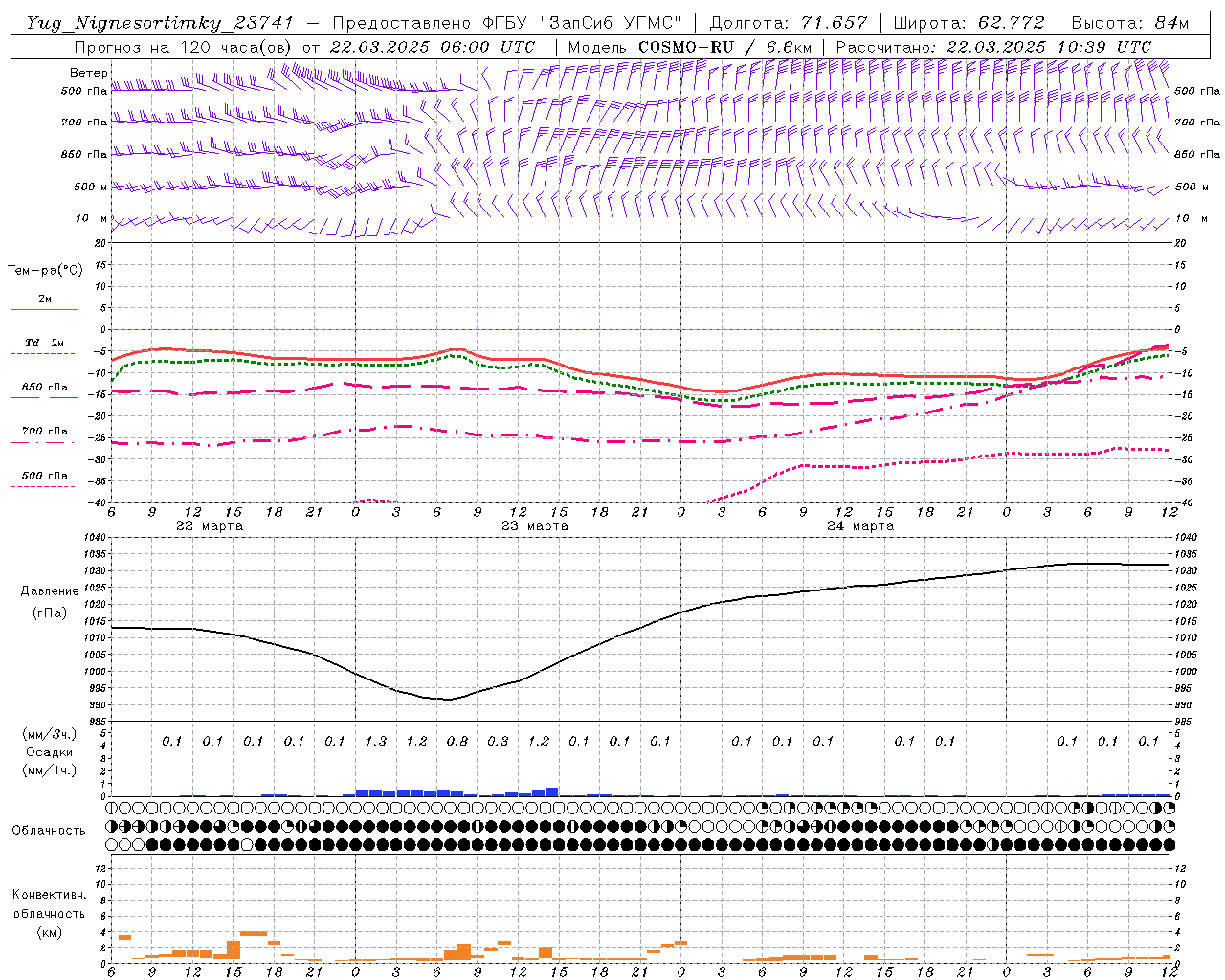The height and width of the screenshot is (980, 1225).
Task: Click the "Осадки" precipitation label
Action: [47, 752]
